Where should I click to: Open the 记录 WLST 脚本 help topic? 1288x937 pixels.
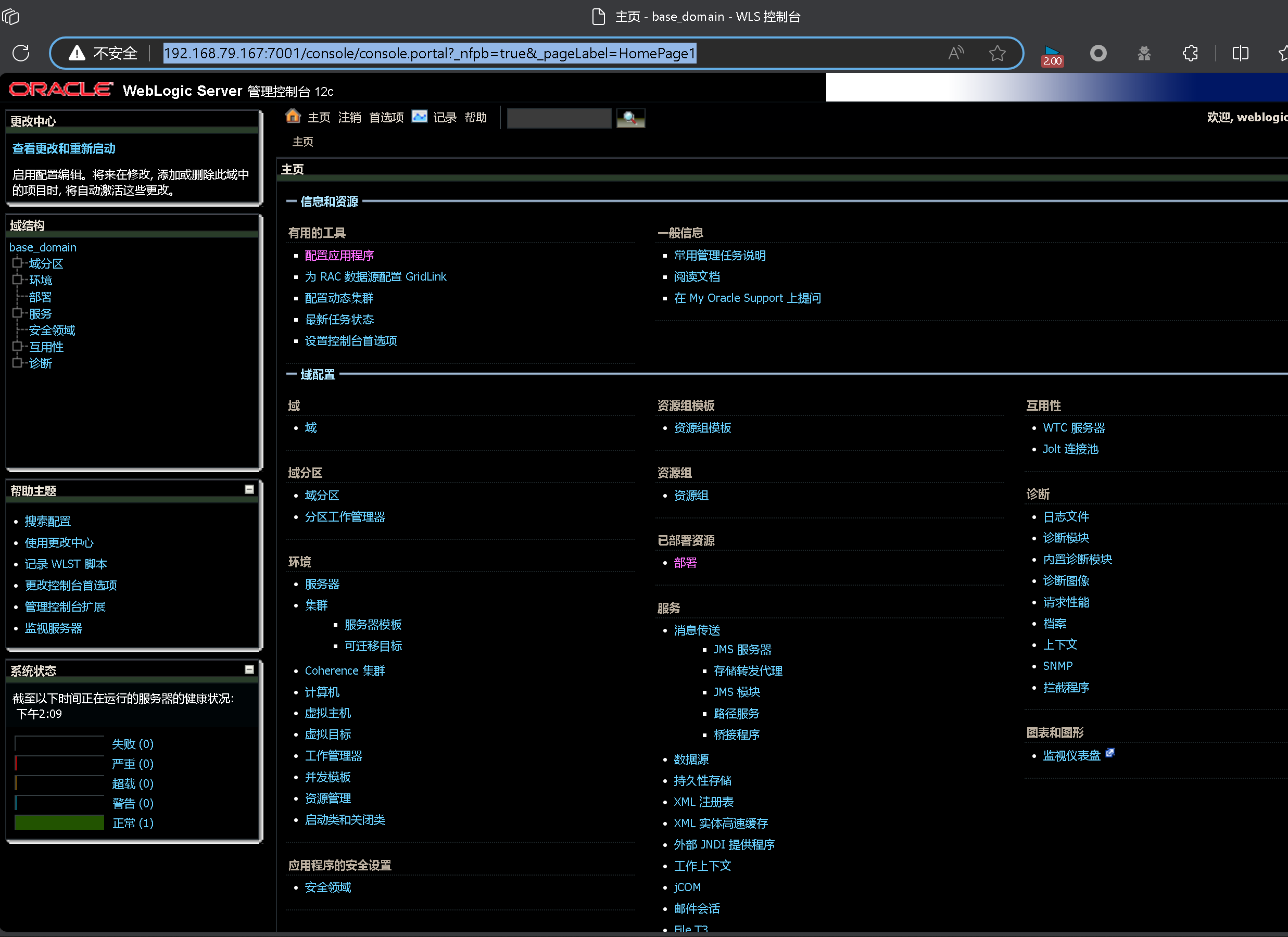(x=66, y=564)
